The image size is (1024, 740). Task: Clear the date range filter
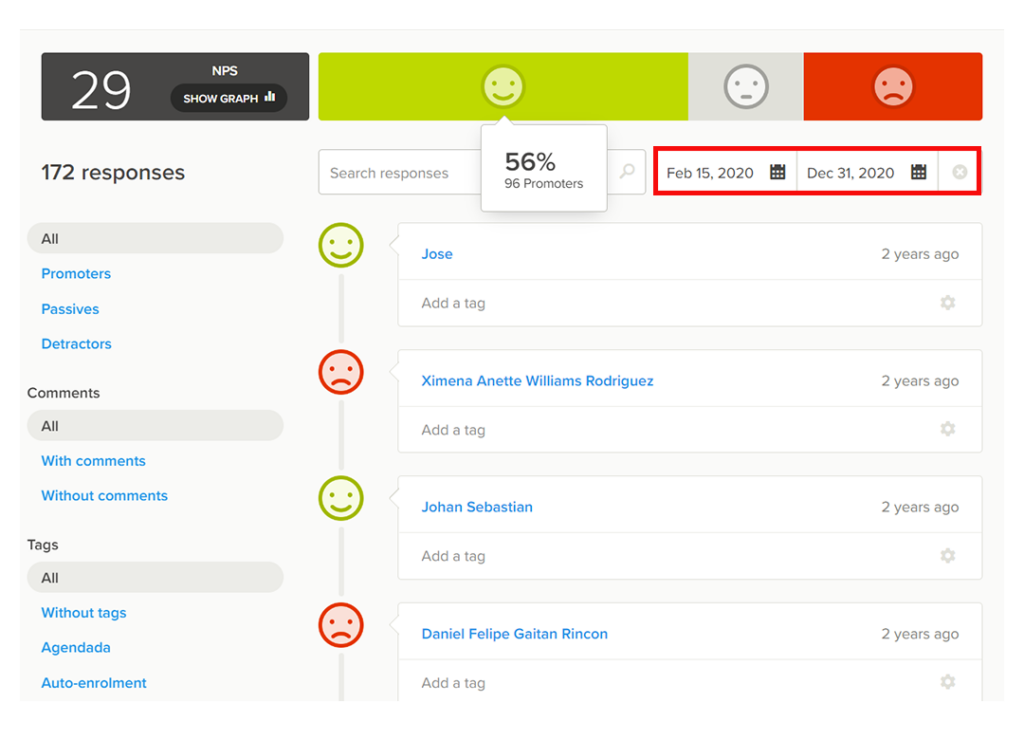tap(960, 172)
